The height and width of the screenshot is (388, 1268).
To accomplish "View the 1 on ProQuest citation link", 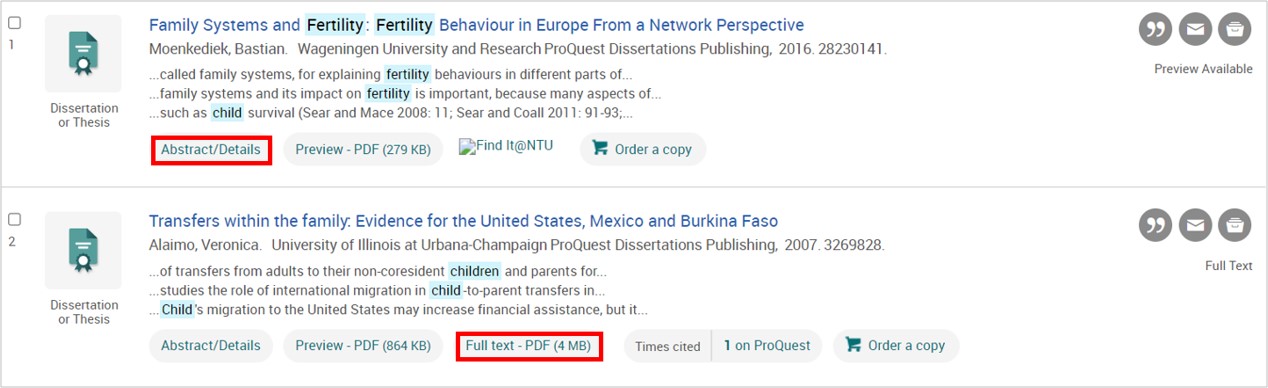I will tap(767, 346).
